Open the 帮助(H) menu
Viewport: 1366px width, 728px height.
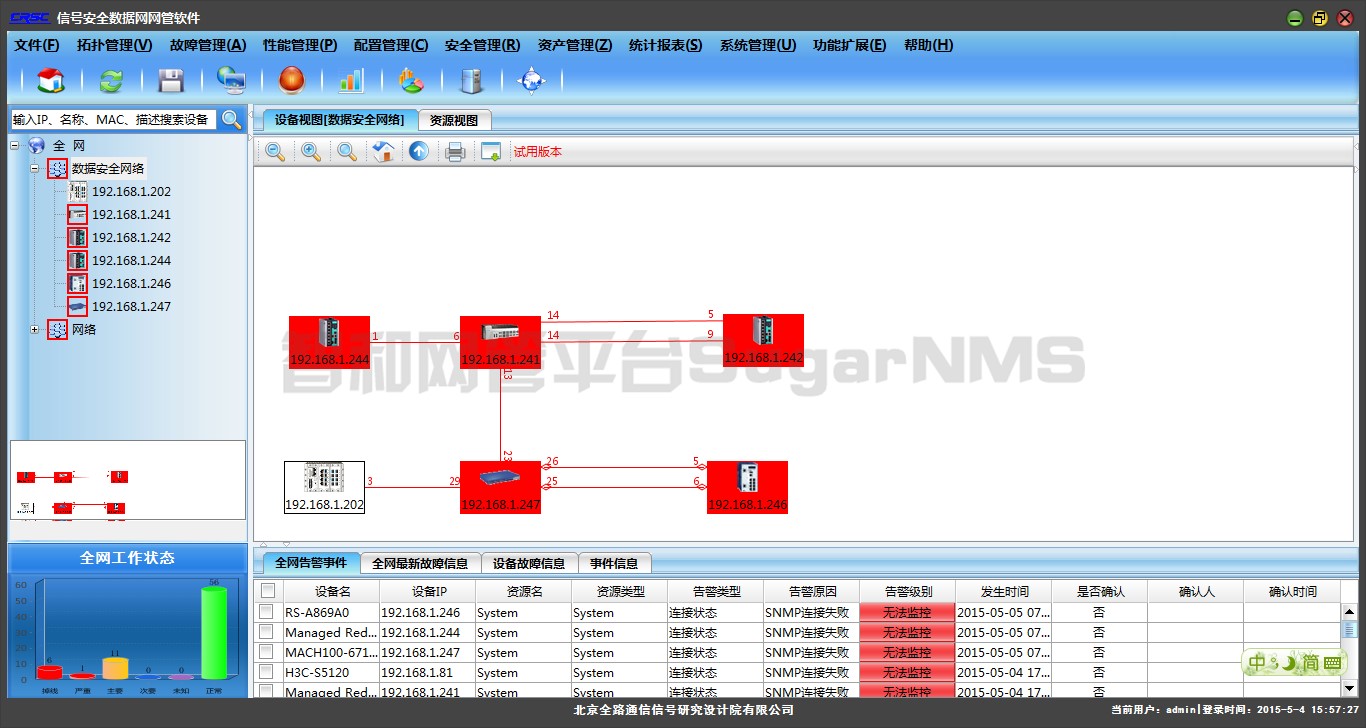point(929,45)
